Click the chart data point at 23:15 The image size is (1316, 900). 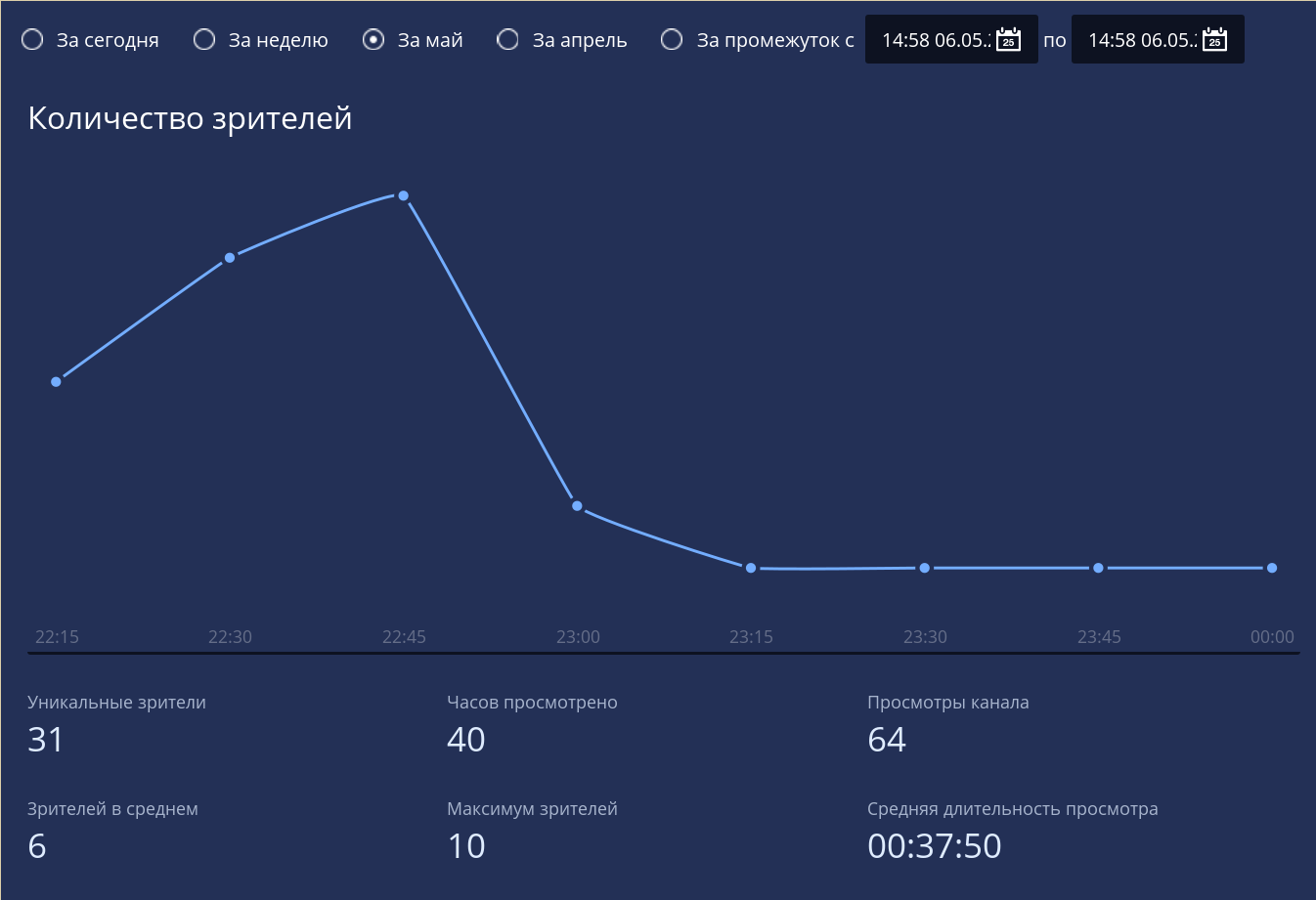tap(751, 568)
